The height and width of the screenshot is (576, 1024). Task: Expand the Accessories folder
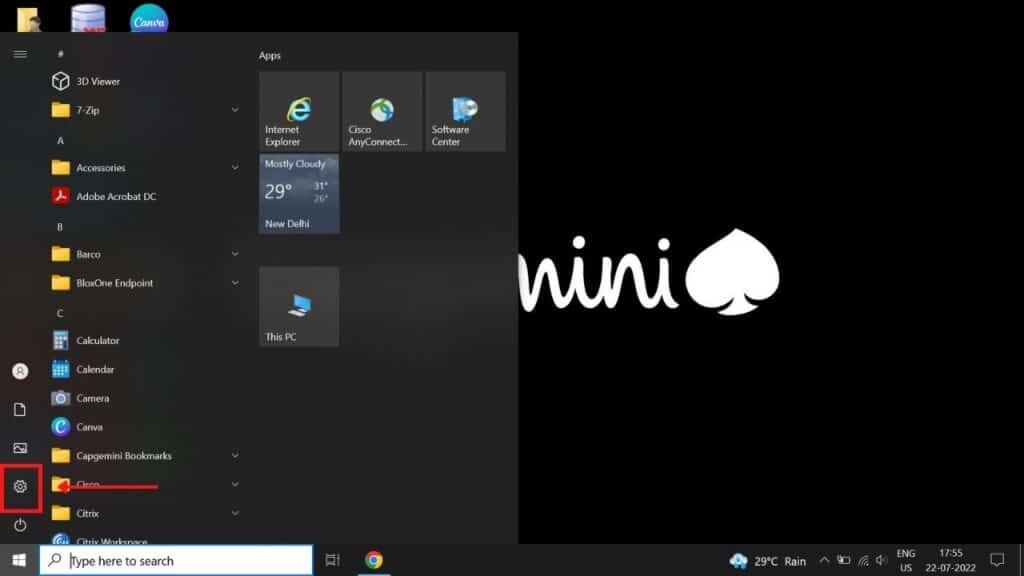pos(235,168)
